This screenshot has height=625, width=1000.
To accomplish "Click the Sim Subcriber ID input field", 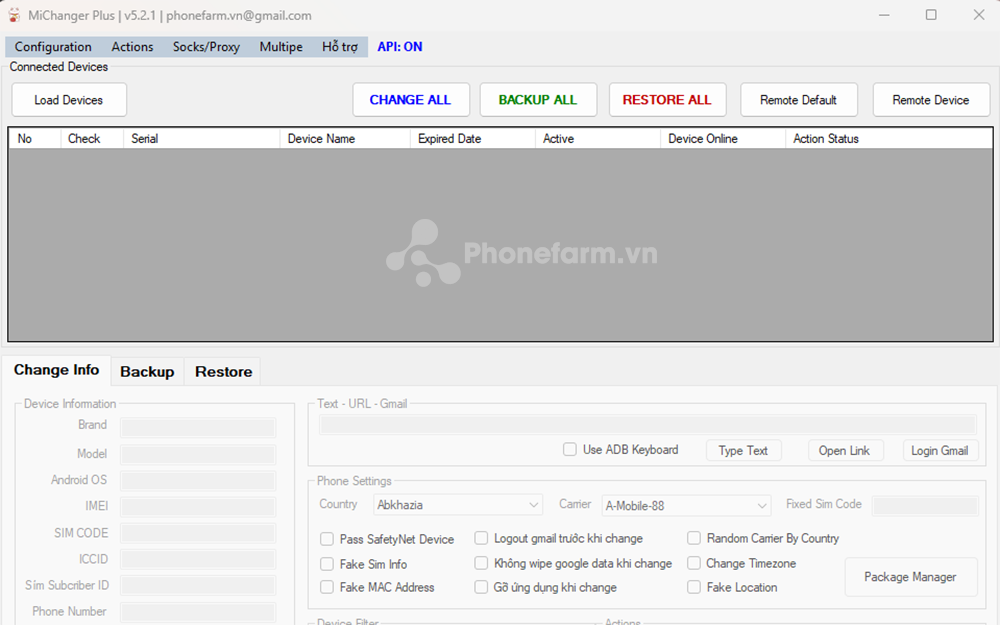I will (198, 585).
